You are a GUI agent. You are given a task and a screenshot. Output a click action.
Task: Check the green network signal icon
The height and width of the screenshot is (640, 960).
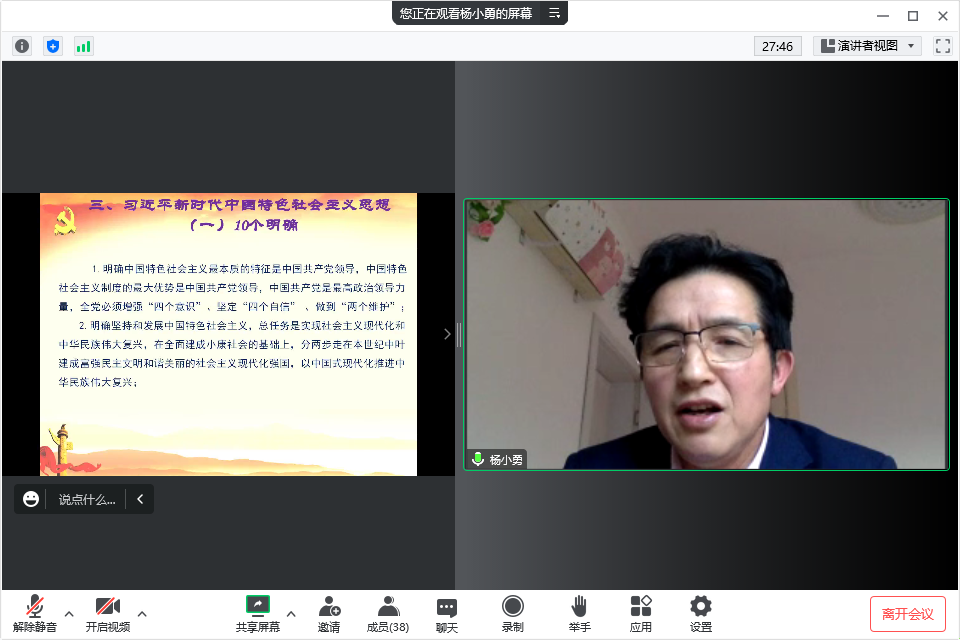coord(83,46)
